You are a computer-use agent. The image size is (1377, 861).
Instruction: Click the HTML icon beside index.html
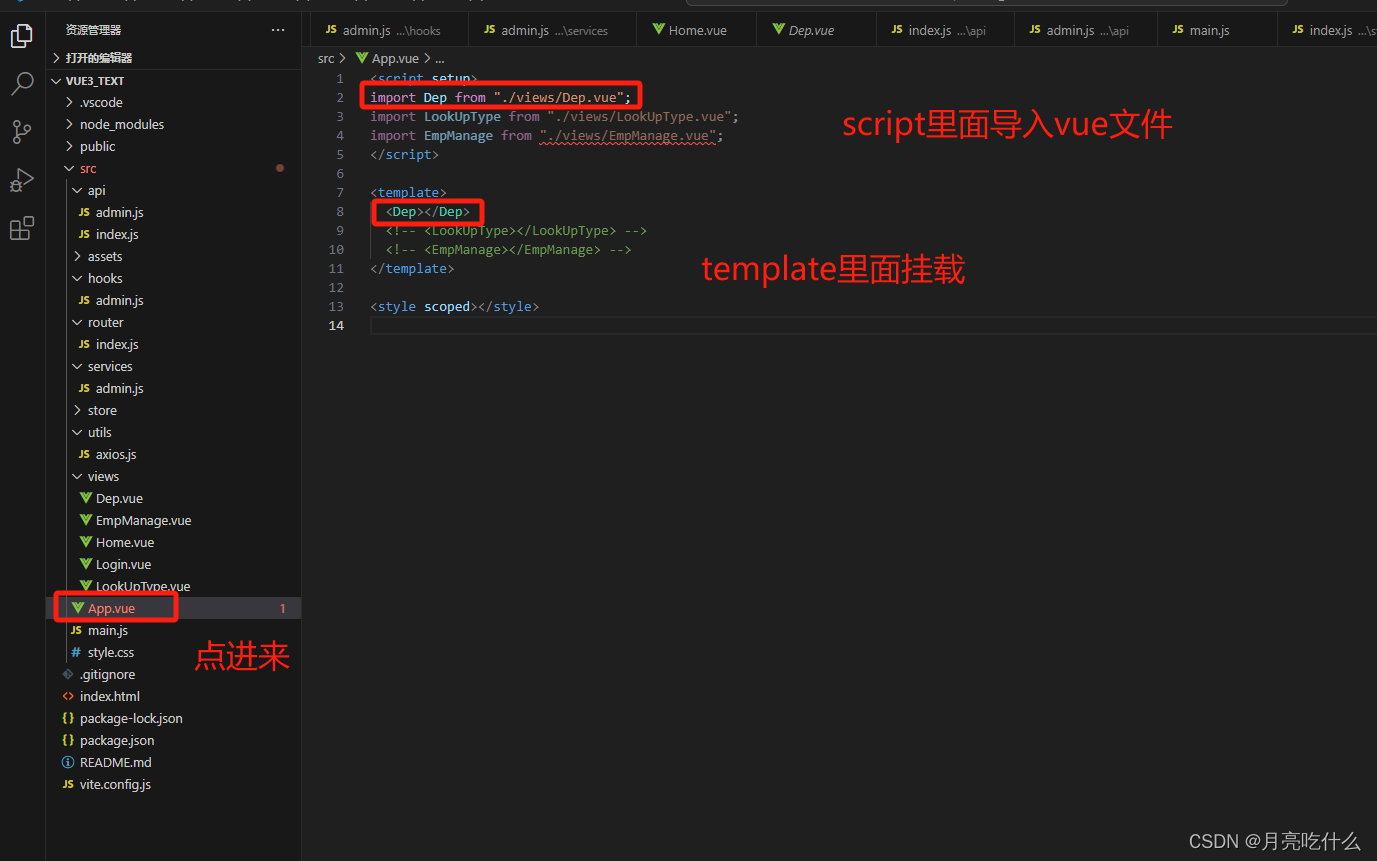(x=68, y=696)
